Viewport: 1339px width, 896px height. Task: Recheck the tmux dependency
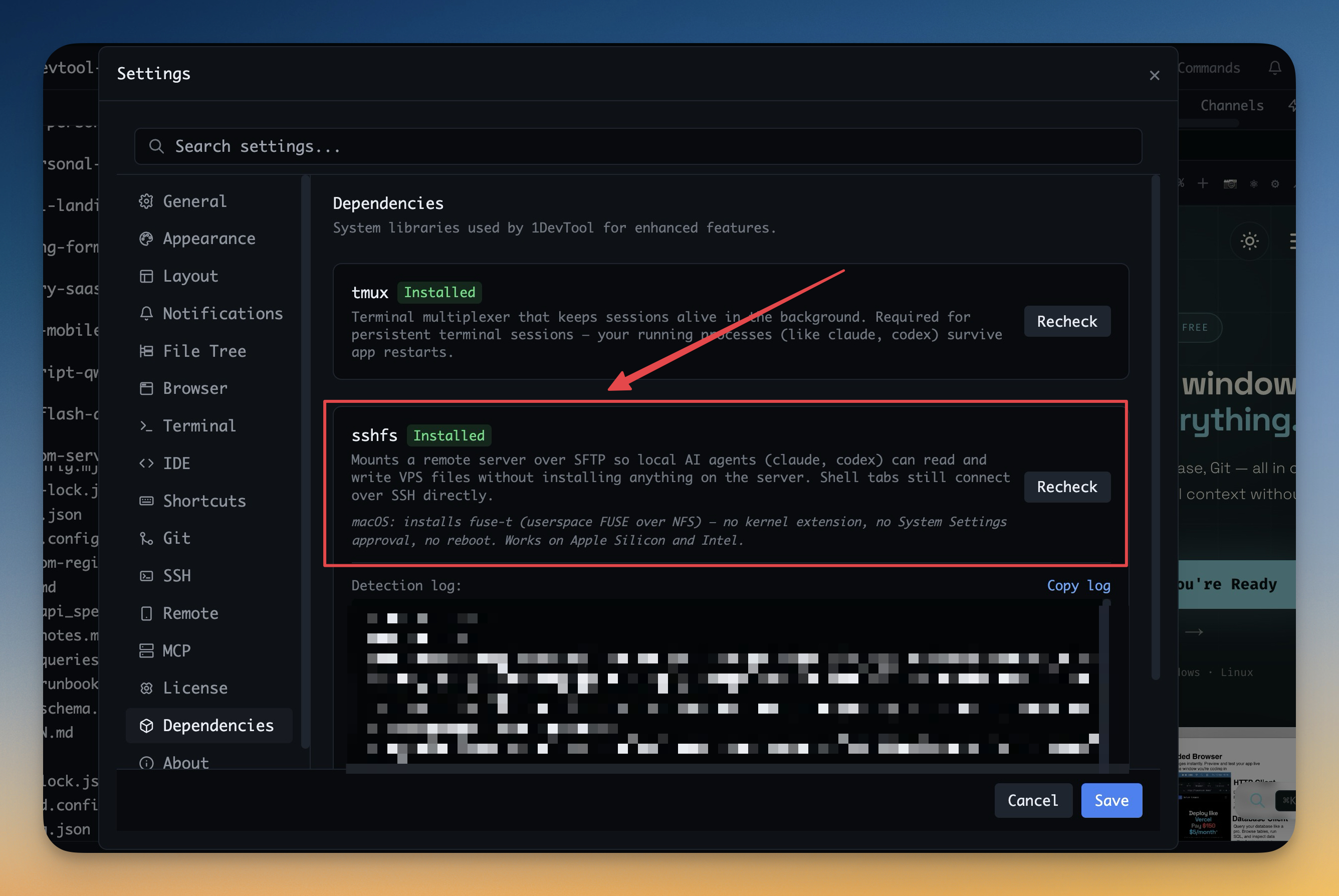pyautogui.click(x=1066, y=321)
